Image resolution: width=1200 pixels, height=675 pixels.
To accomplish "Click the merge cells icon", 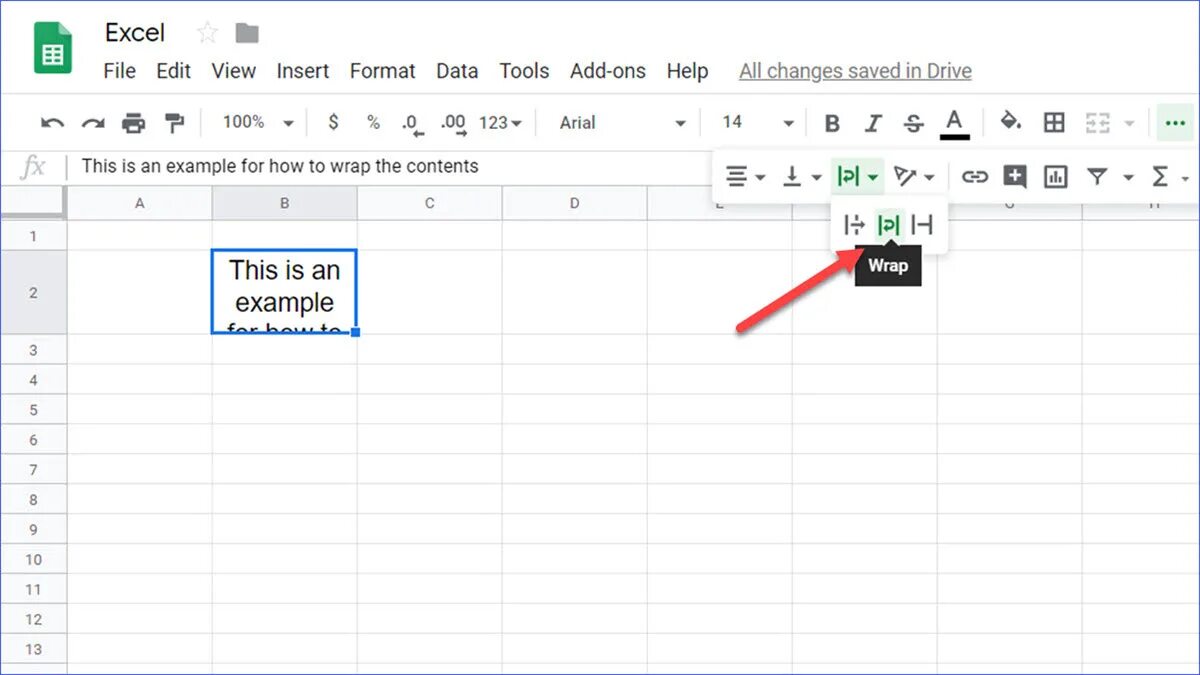I will click(1098, 123).
